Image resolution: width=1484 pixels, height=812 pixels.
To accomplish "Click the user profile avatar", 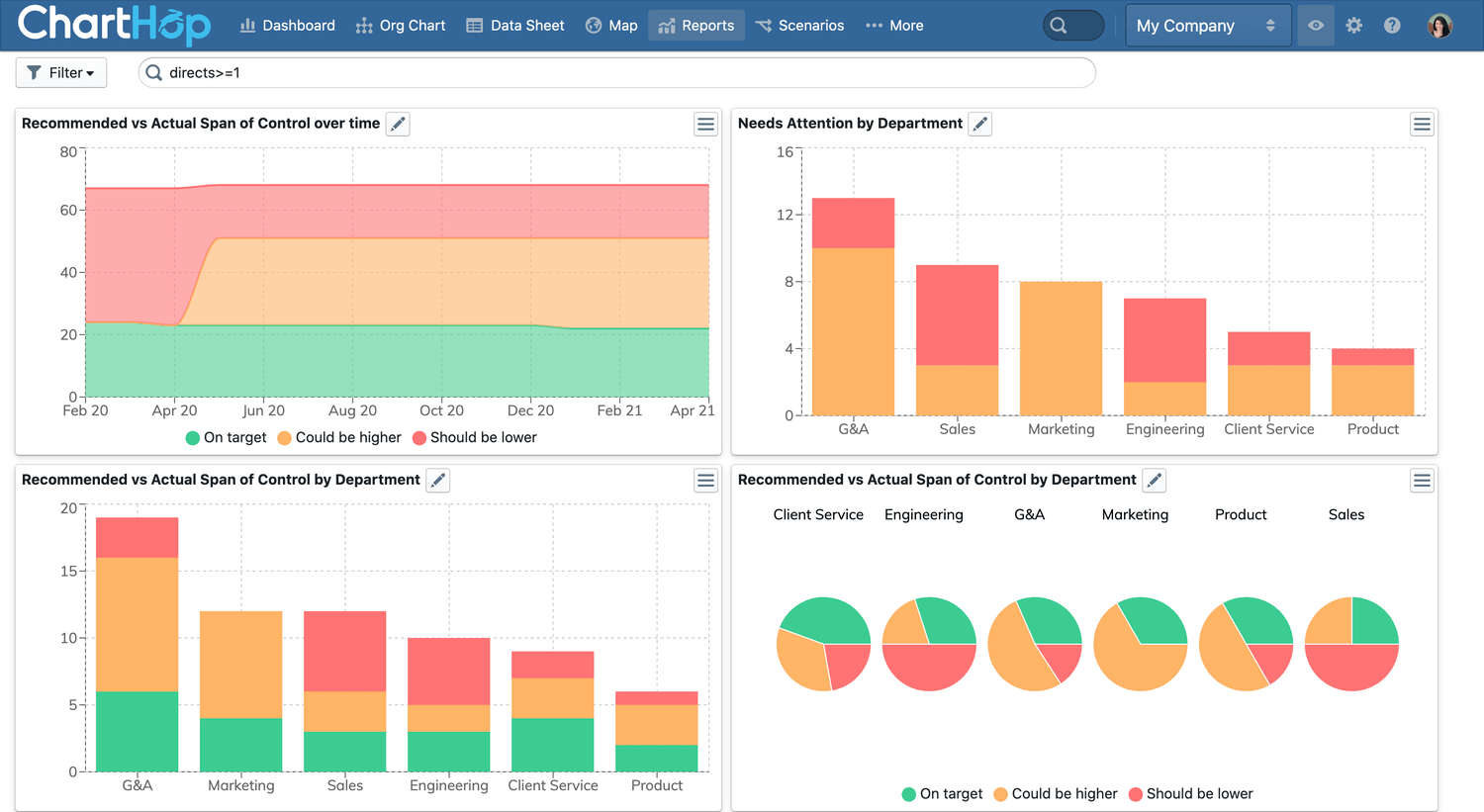I will tap(1439, 26).
